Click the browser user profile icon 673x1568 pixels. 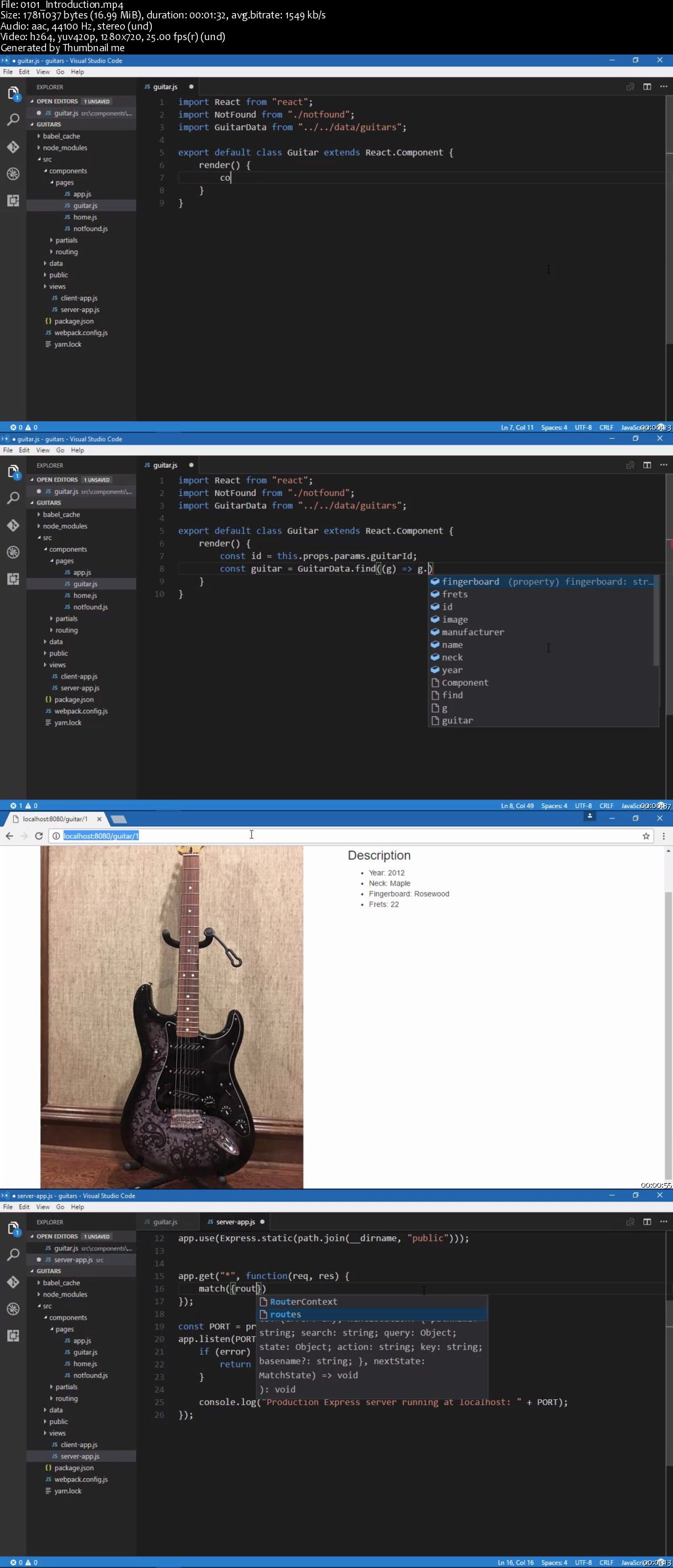pyautogui.click(x=590, y=817)
